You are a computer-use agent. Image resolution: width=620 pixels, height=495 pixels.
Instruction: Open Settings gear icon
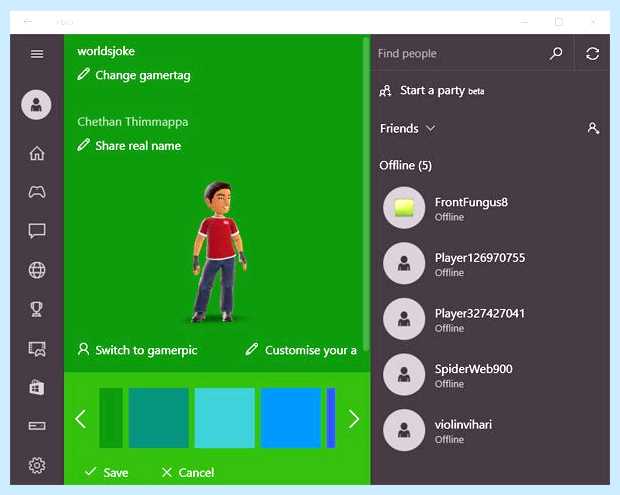(x=37, y=465)
